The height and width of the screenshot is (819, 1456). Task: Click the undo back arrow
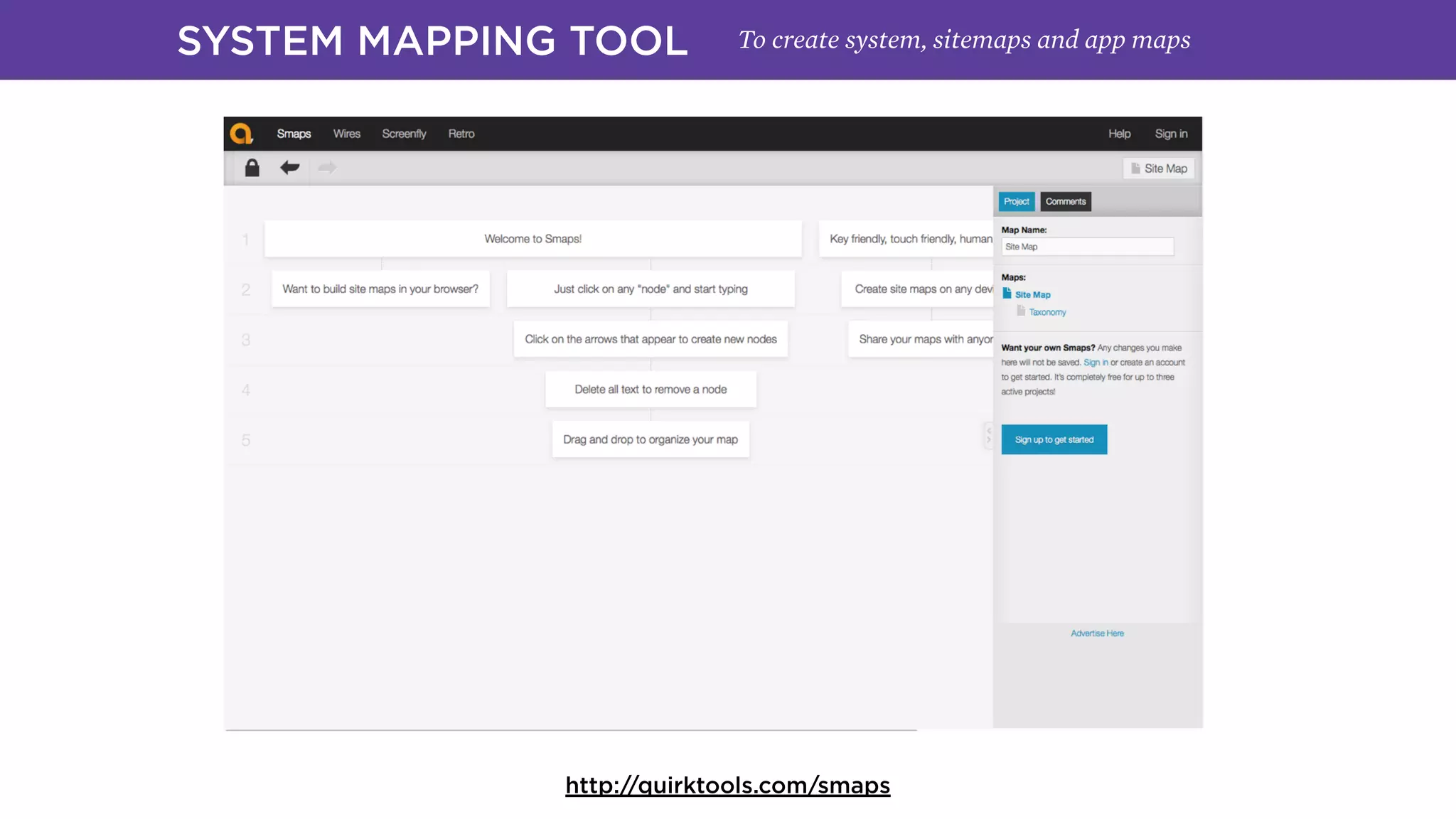point(289,168)
